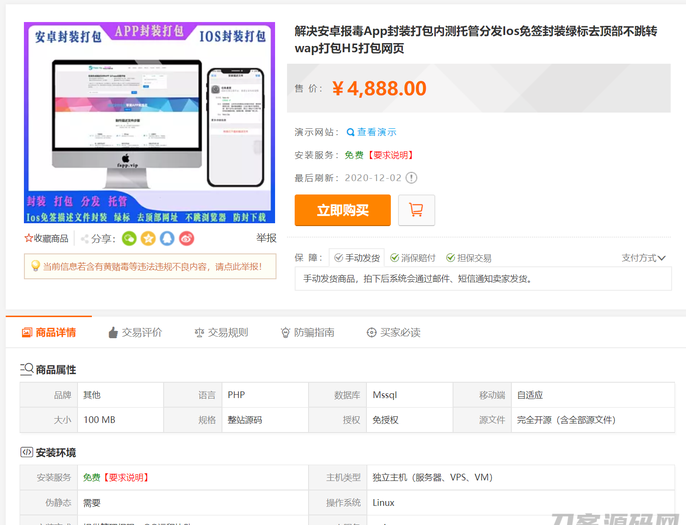The image size is (686, 525).
Task: Open 【要求说明】 link beside 安装服务 免费
Action: click(x=391, y=155)
